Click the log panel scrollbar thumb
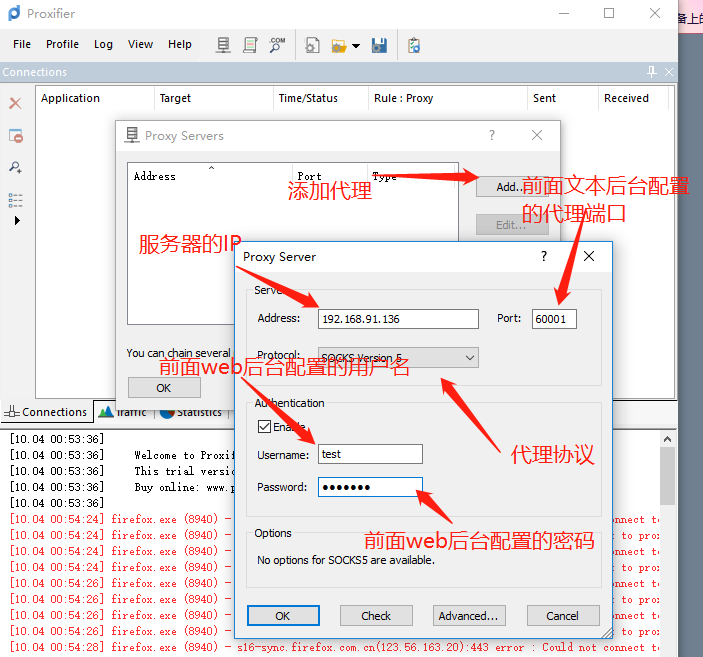The width and height of the screenshot is (703, 657). (667, 475)
